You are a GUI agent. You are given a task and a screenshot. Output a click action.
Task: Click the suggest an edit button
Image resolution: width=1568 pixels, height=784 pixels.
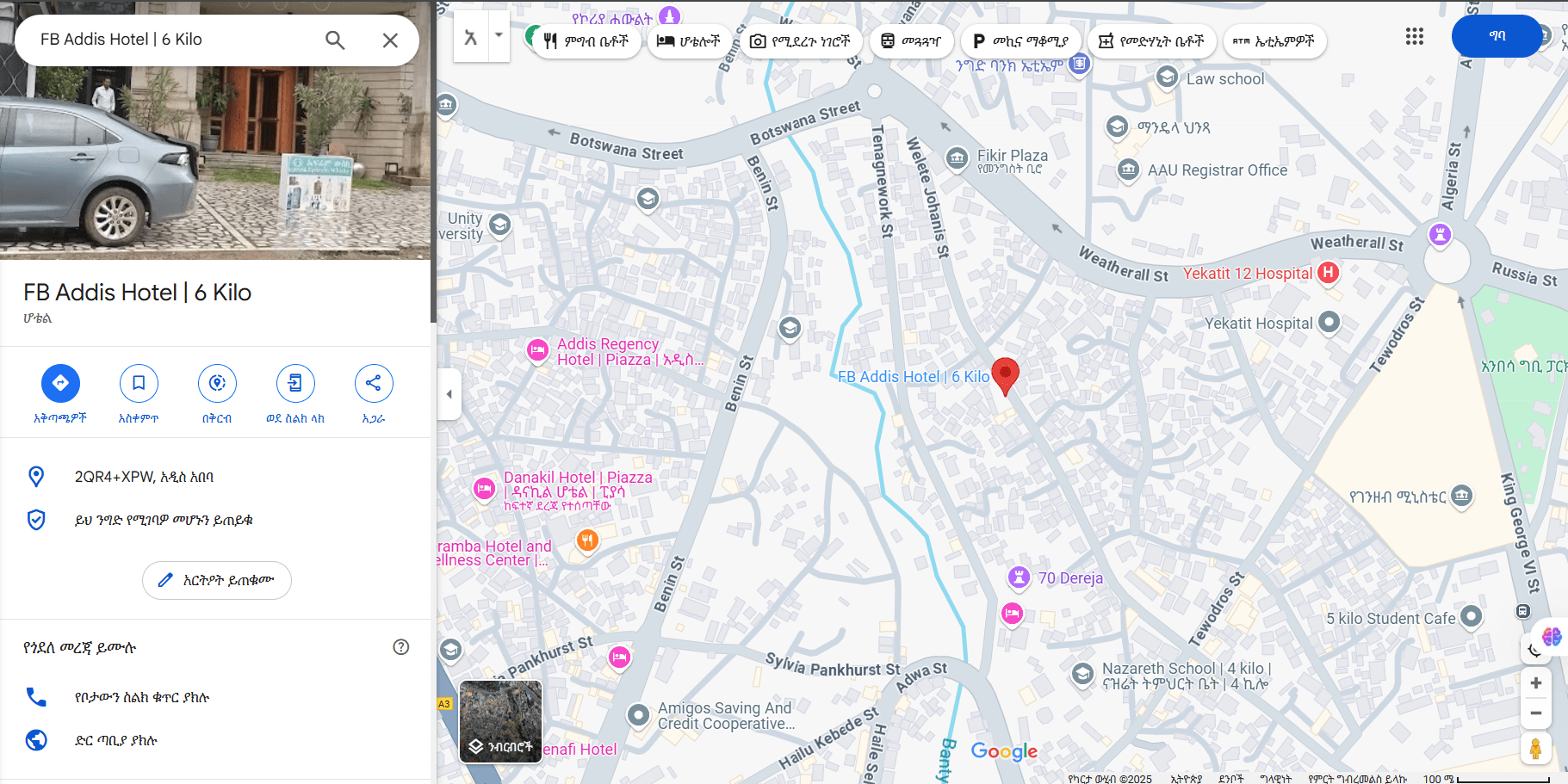coord(217,580)
